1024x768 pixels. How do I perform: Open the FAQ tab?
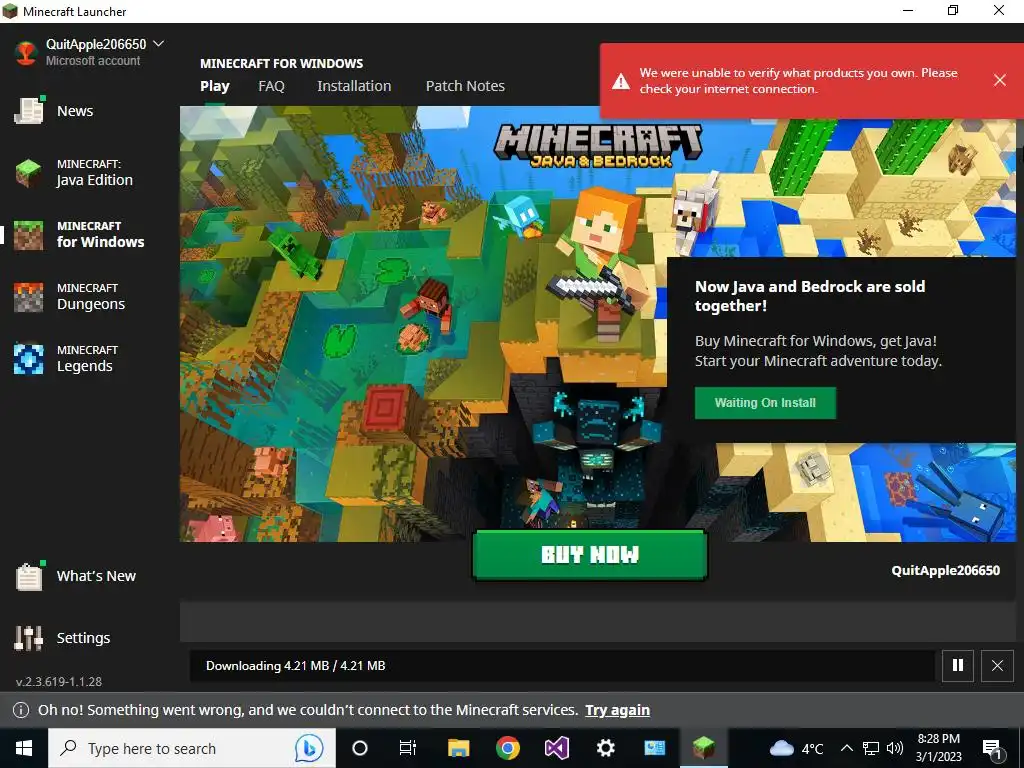[x=271, y=86]
